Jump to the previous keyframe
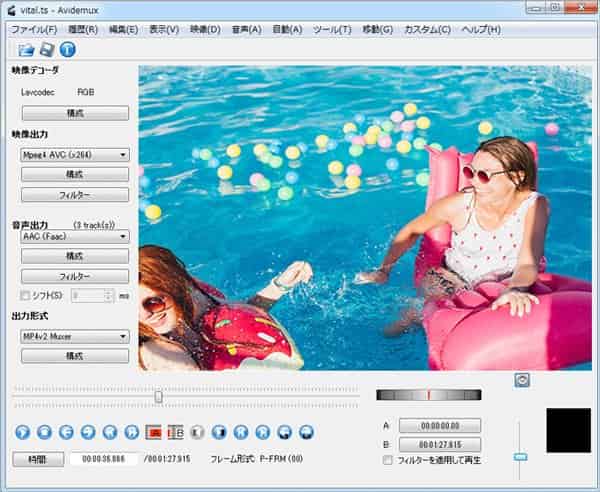This screenshot has width=600, height=492. tap(110, 432)
